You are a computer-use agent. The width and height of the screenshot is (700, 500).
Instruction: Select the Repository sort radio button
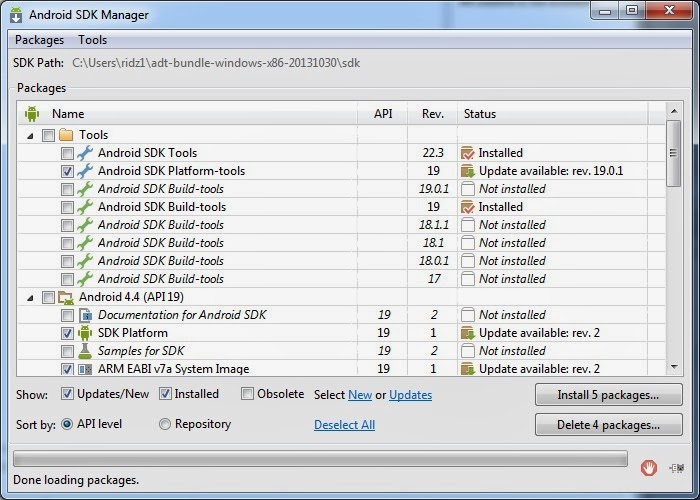click(x=165, y=424)
